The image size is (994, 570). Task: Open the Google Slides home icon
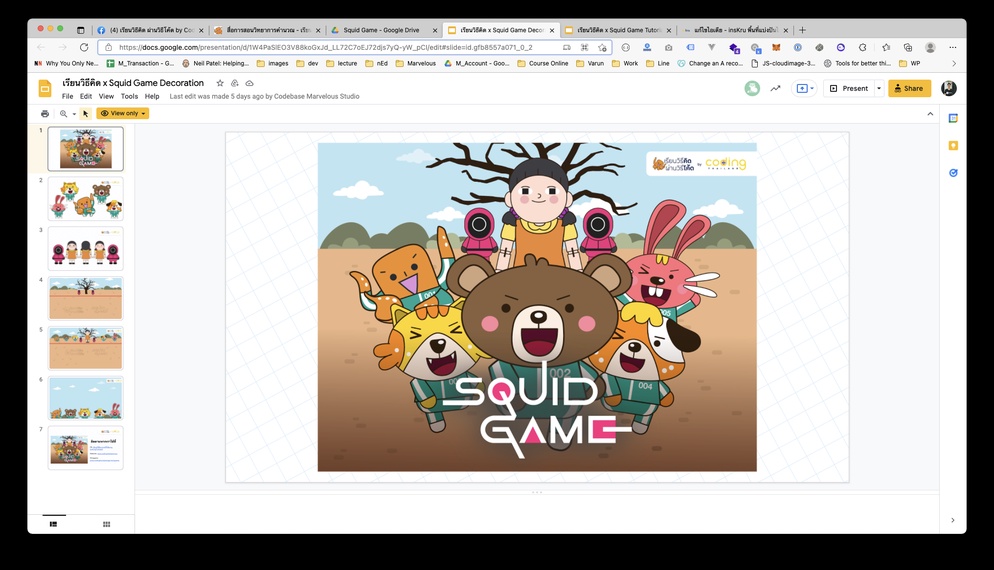[x=45, y=89]
